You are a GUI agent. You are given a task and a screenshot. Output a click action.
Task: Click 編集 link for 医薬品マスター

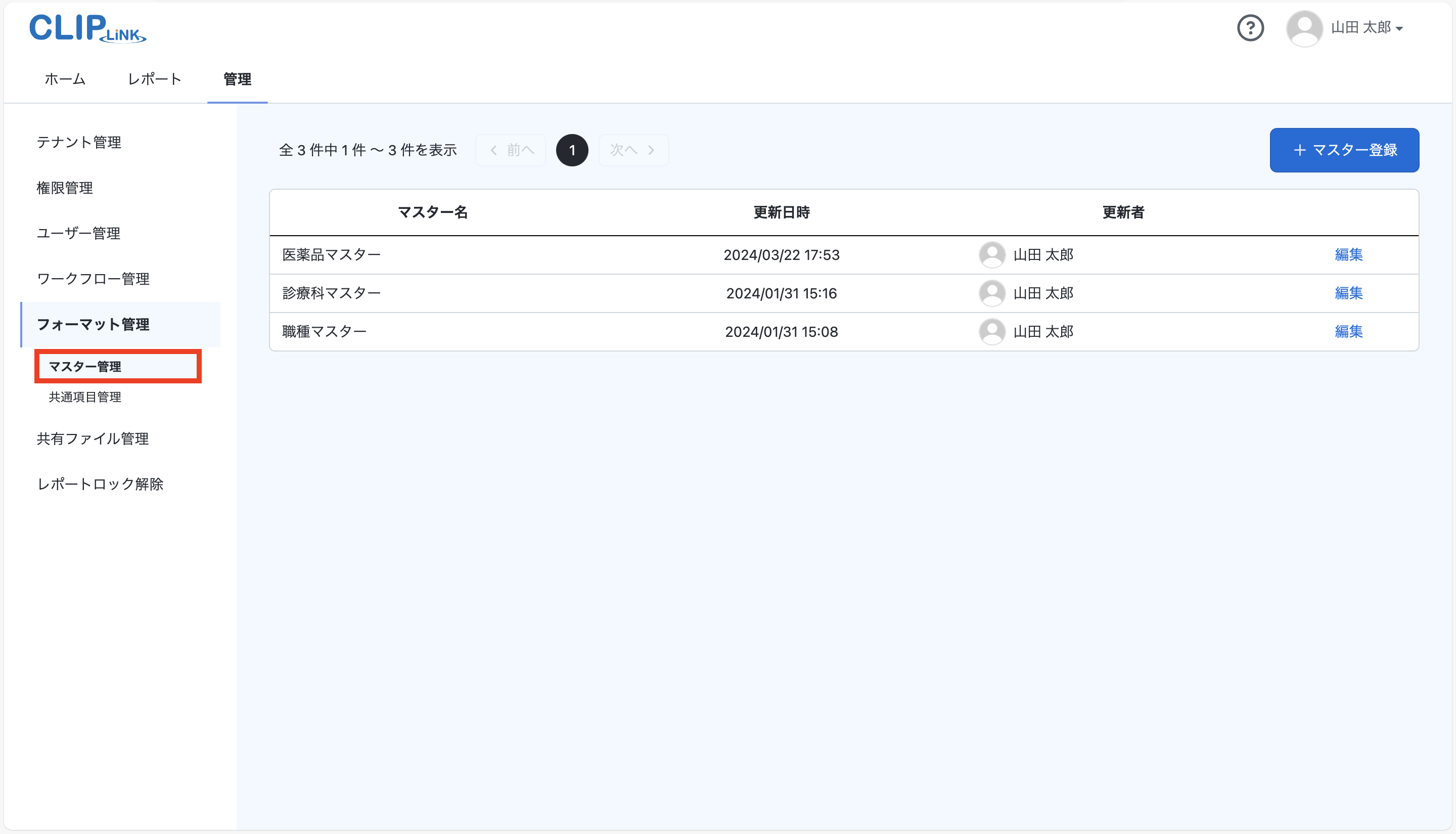coord(1348,255)
